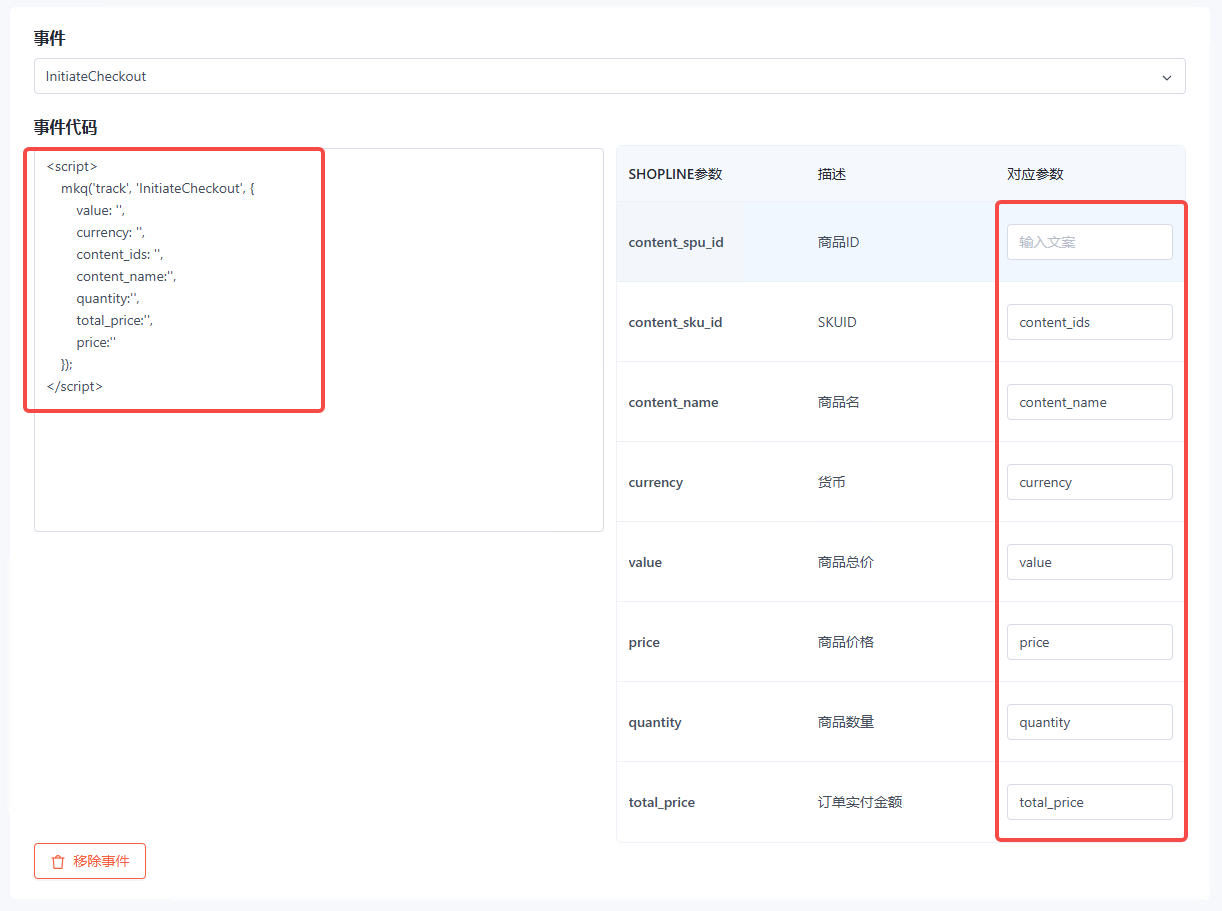Click the total_price parameter label in table
Screen dimensions: 1222x911
coord(661,802)
